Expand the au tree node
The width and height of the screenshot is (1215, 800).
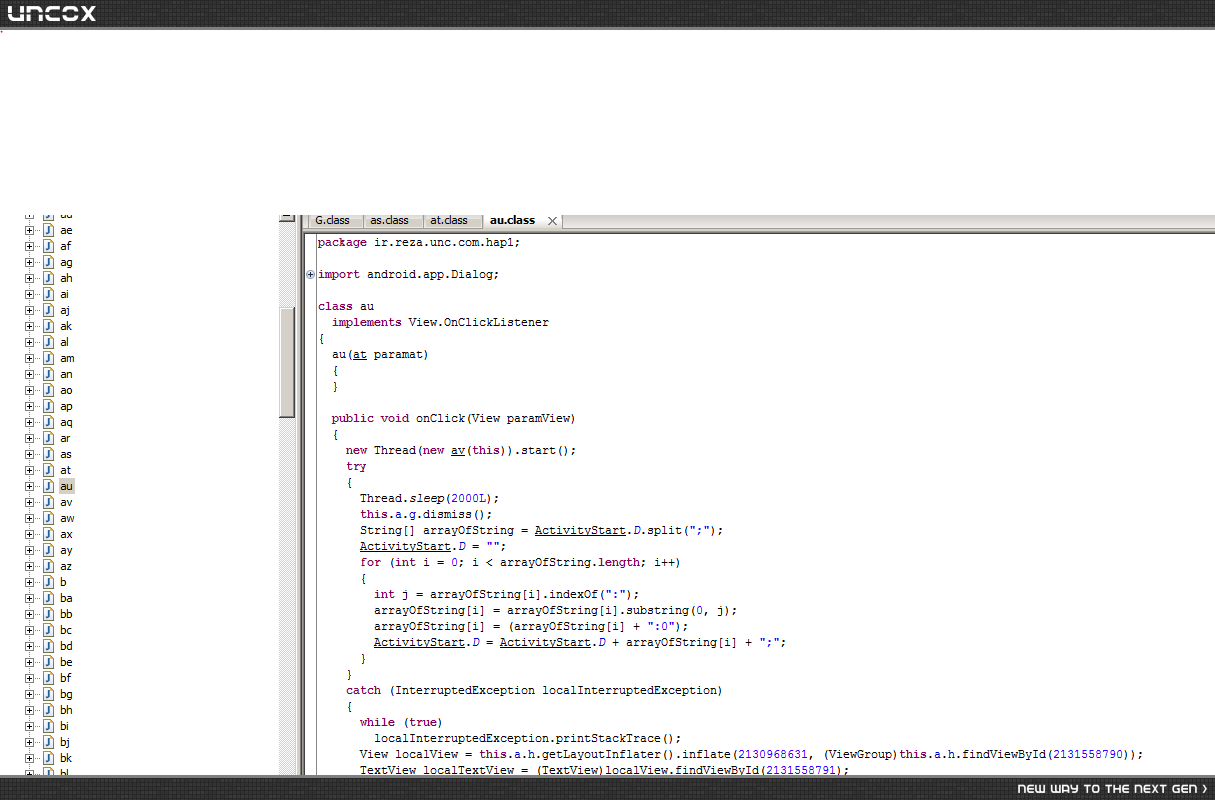[29, 486]
